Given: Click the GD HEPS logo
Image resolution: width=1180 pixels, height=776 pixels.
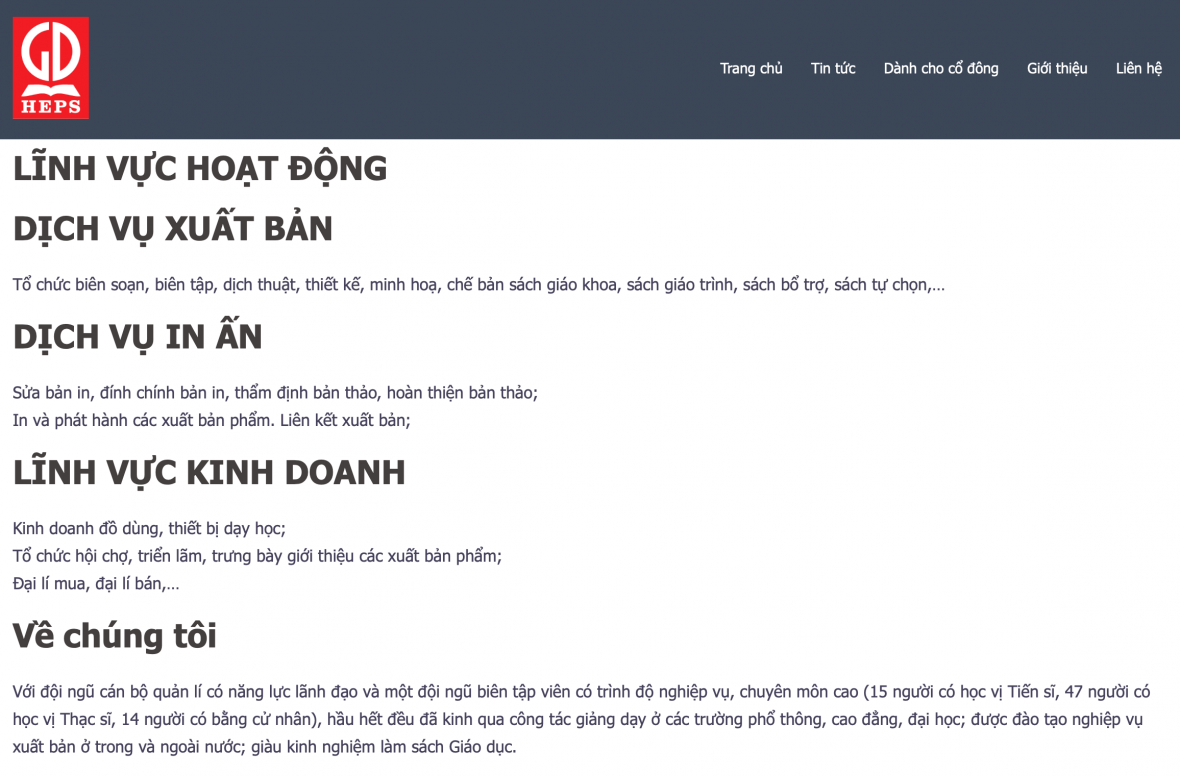Looking at the screenshot, I should (x=51, y=68).
